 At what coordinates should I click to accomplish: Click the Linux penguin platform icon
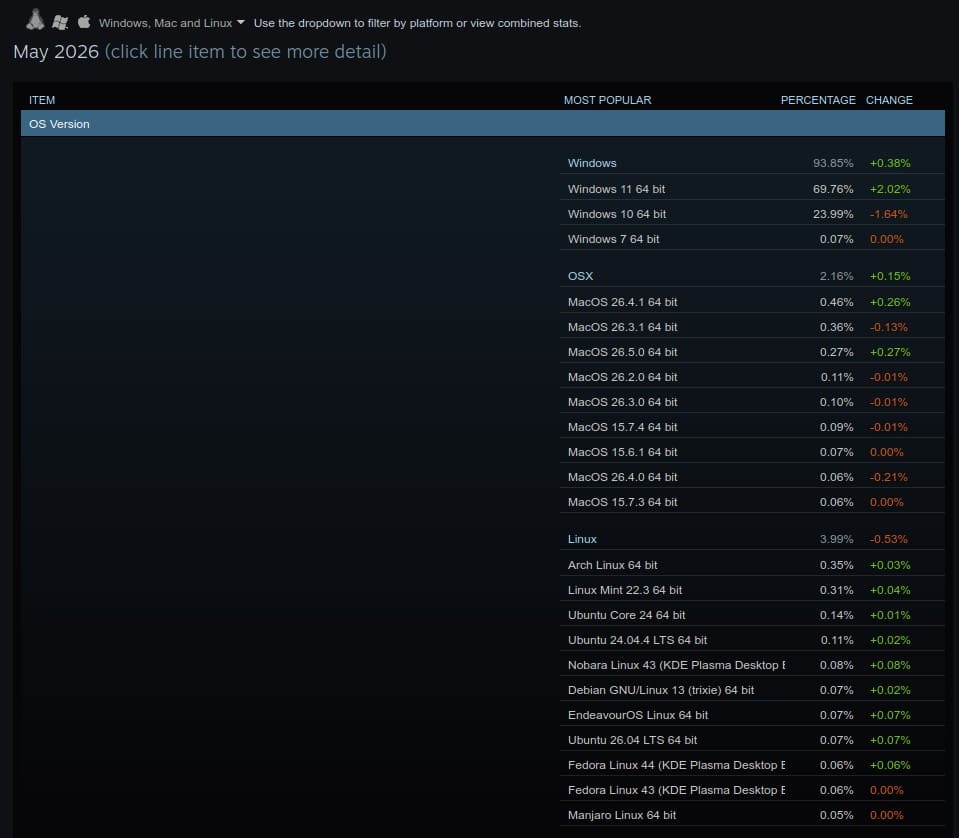tap(35, 20)
